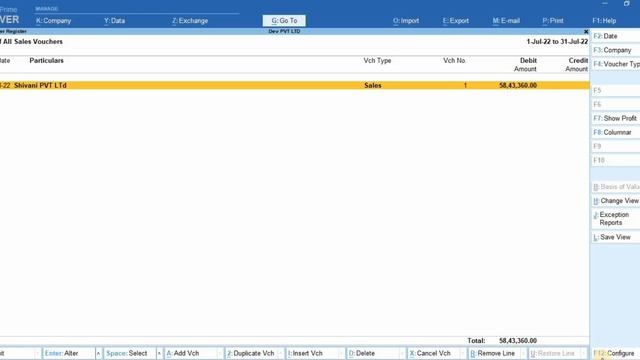Expand the arrow next to Space: Select
640x360 pixels.
tap(159, 353)
